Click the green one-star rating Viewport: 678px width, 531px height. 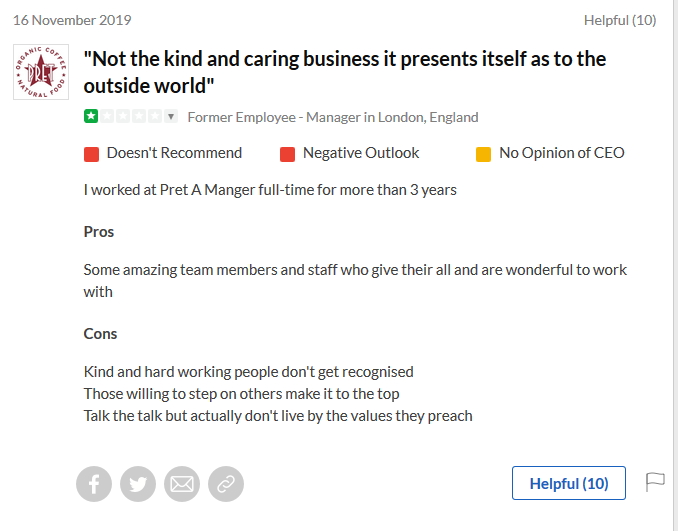(91, 117)
